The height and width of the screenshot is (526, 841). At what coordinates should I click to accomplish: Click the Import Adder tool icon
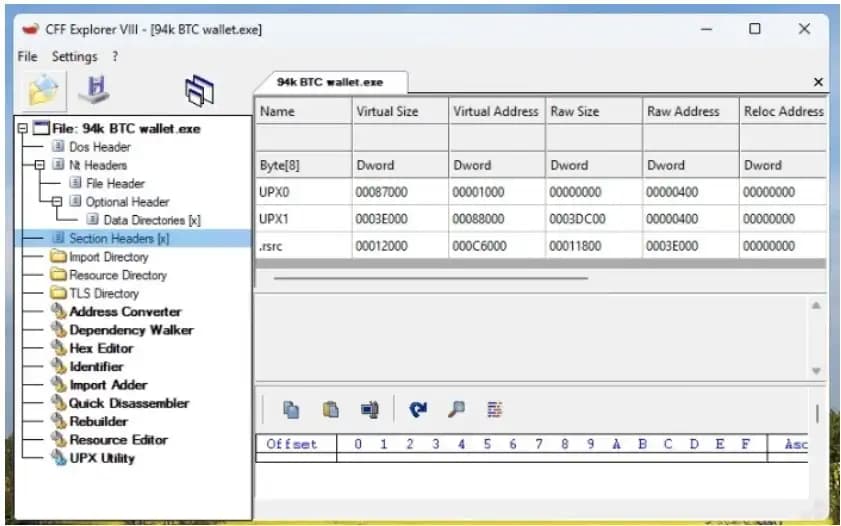58,384
